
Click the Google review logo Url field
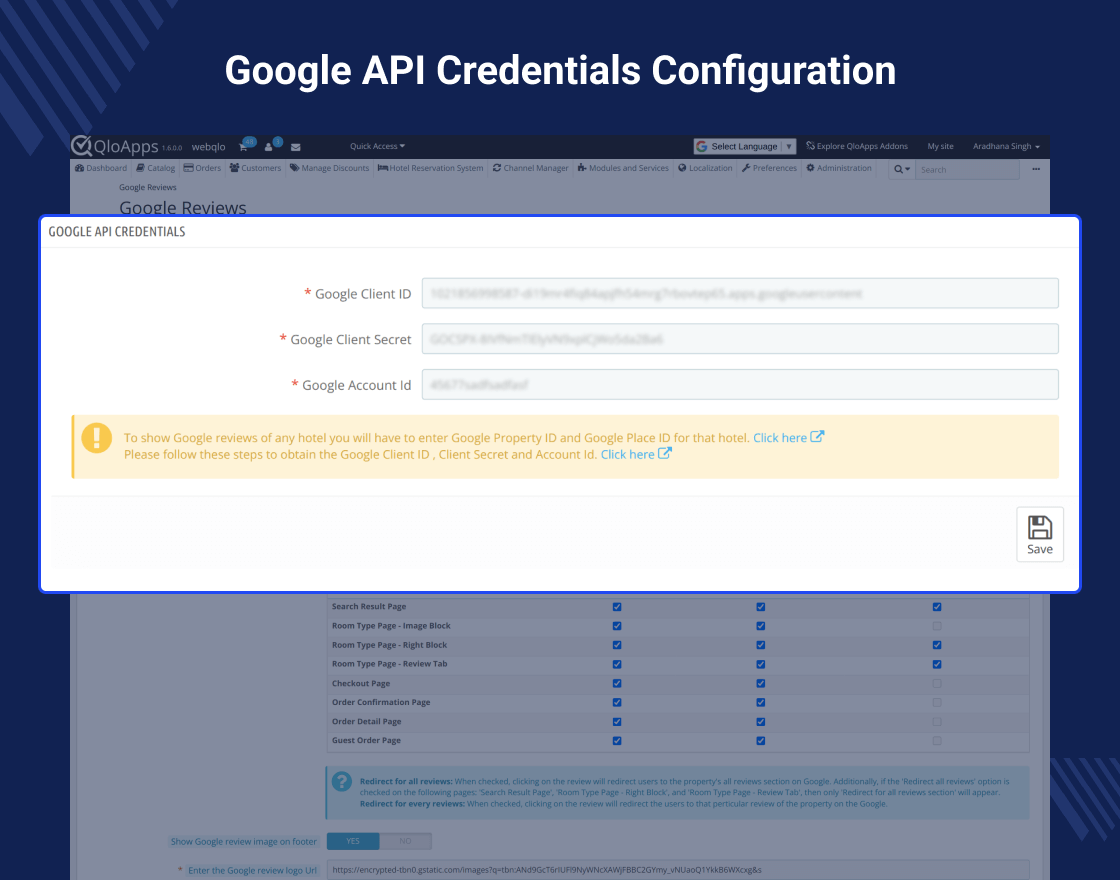678,869
